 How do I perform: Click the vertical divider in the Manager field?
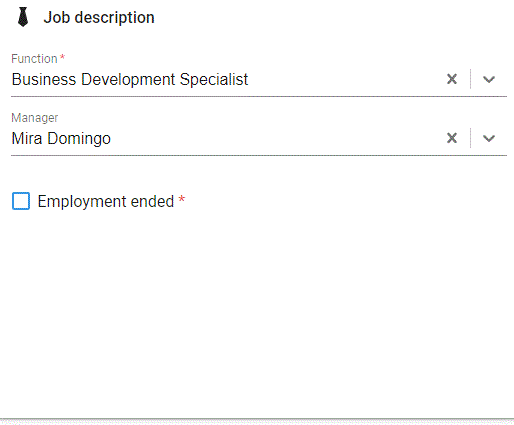(470, 138)
